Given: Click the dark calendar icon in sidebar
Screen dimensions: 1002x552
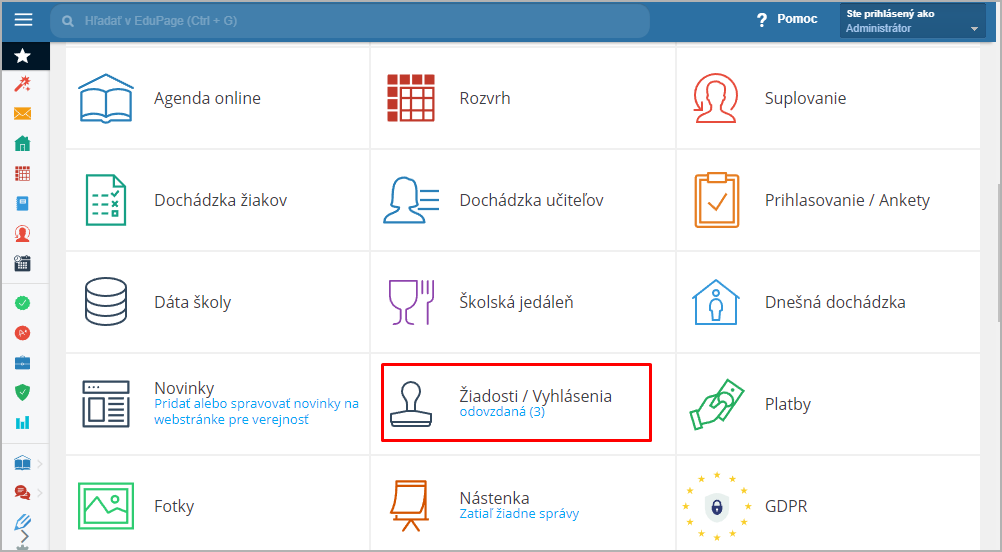Looking at the screenshot, I should [x=22, y=263].
